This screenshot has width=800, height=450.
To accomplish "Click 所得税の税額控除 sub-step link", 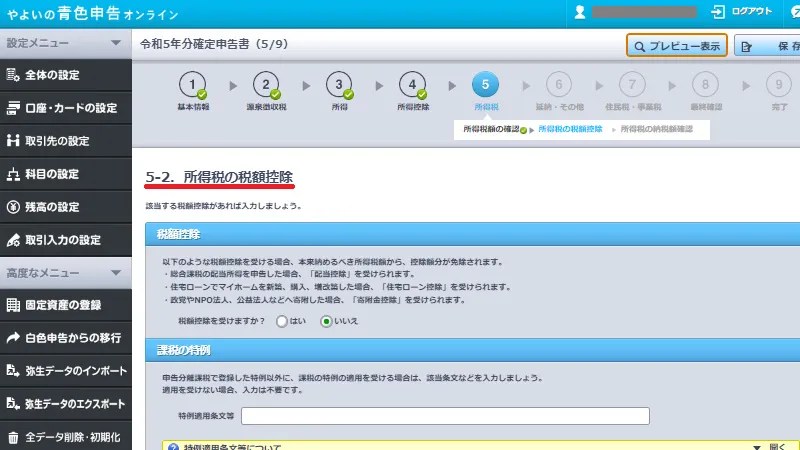I will (x=570, y=129).
